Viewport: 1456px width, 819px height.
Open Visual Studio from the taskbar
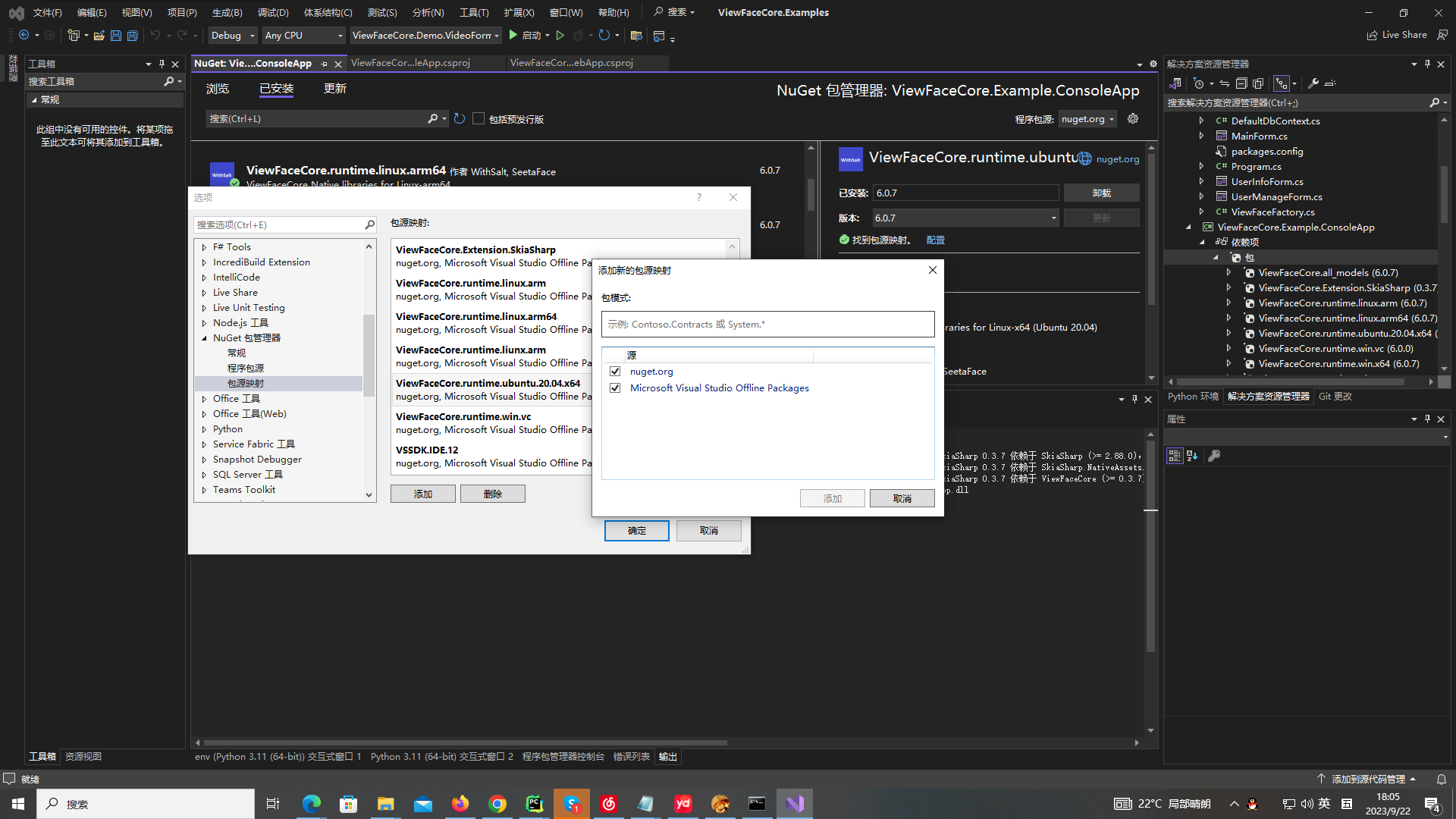coord(794,804)
